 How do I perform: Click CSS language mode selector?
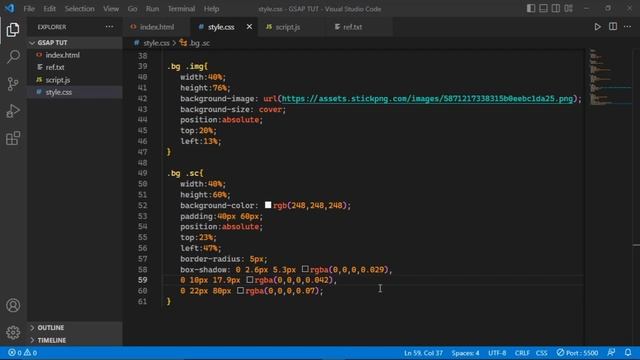pos(542,353)
